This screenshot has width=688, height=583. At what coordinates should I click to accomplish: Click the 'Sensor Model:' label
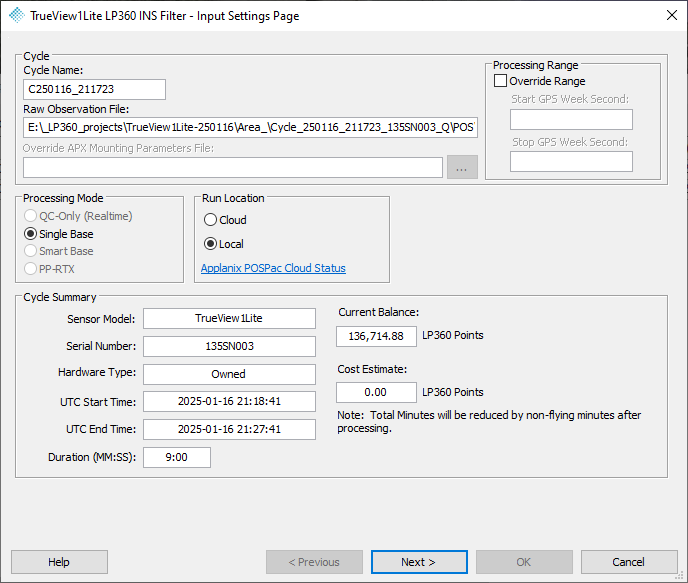(101, 319)
